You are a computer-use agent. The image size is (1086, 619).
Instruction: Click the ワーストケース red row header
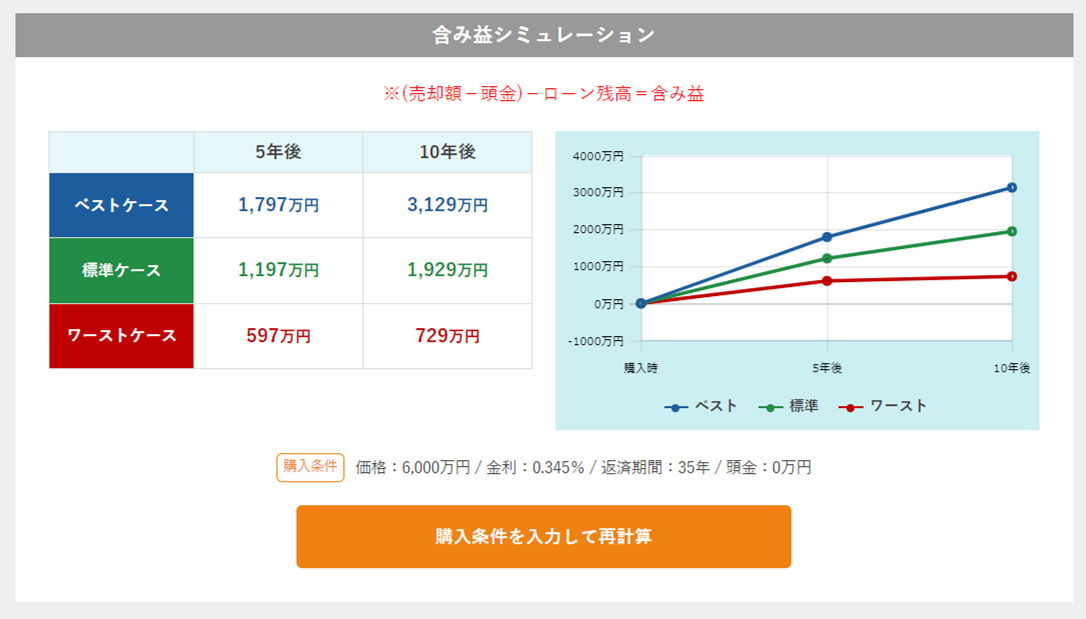coord(121,336)
